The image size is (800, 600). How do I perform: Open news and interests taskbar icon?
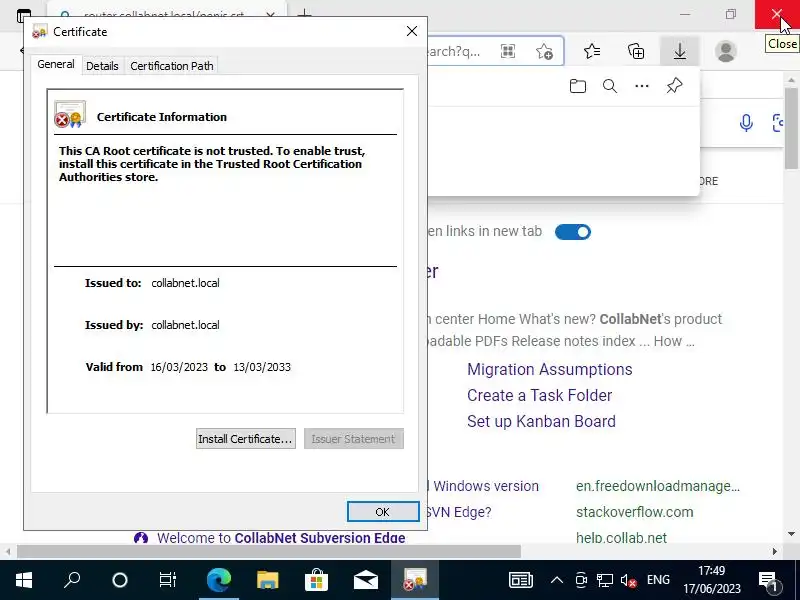coord(521,580)
